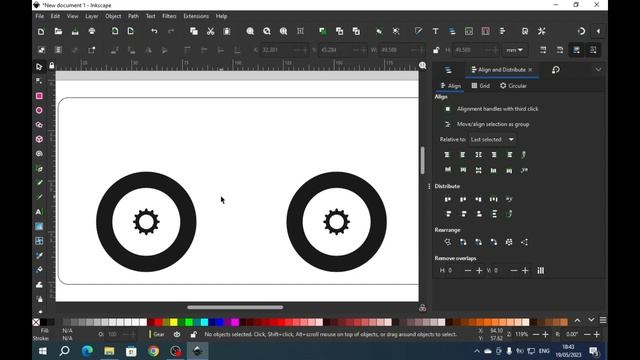Click align left edges icon
Viewport: 640px width, 360px height.
462,155
